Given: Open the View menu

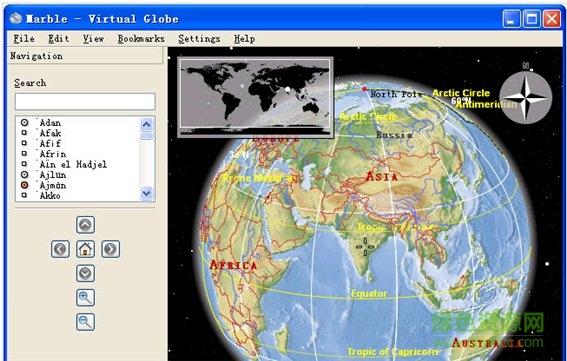Looking at the screenshot, I should [93, 39].
